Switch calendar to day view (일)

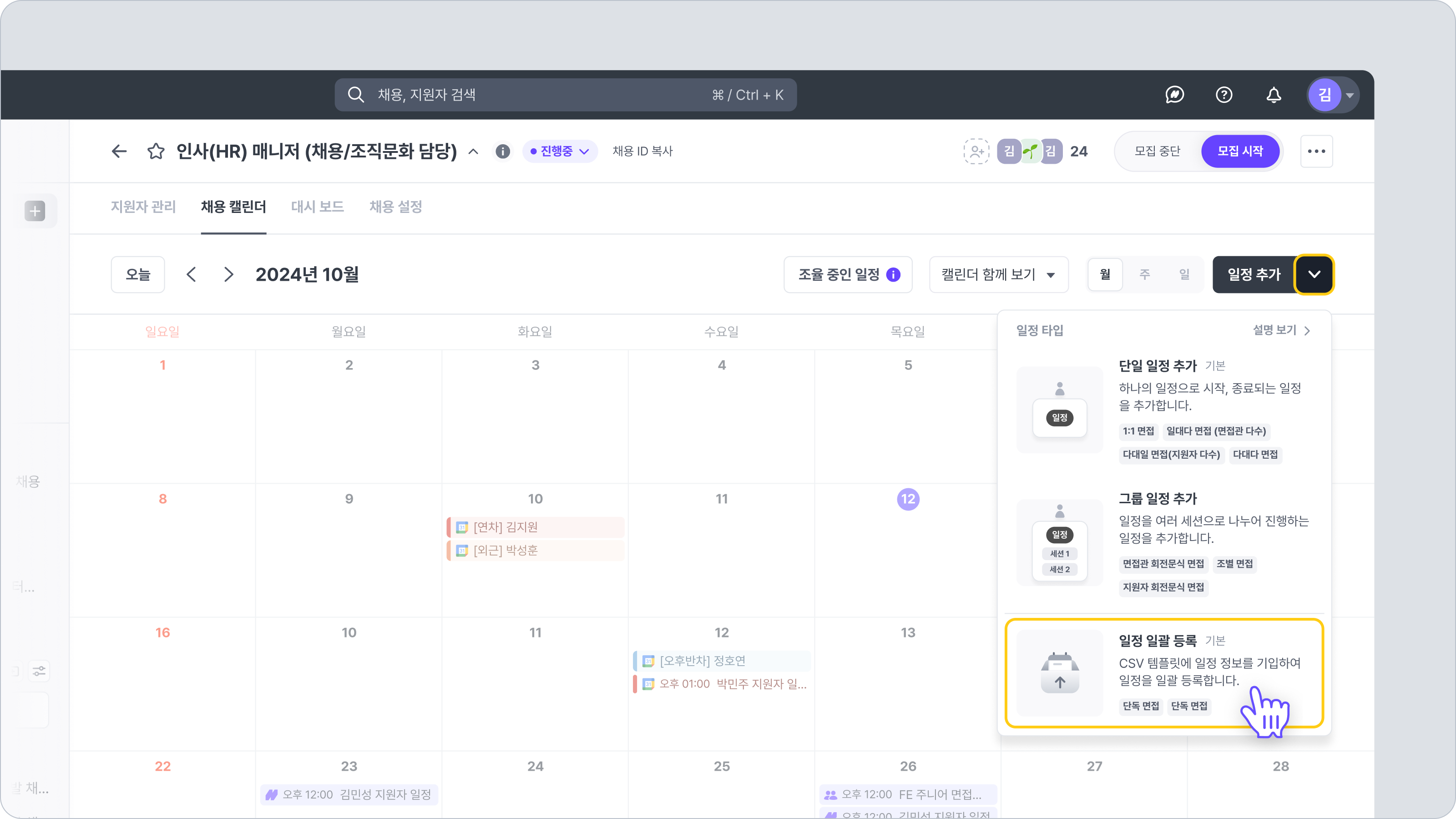1184,274
